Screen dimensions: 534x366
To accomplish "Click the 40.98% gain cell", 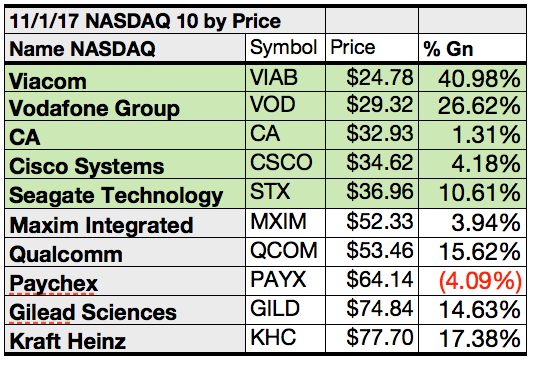I will (x=473, y=78).
